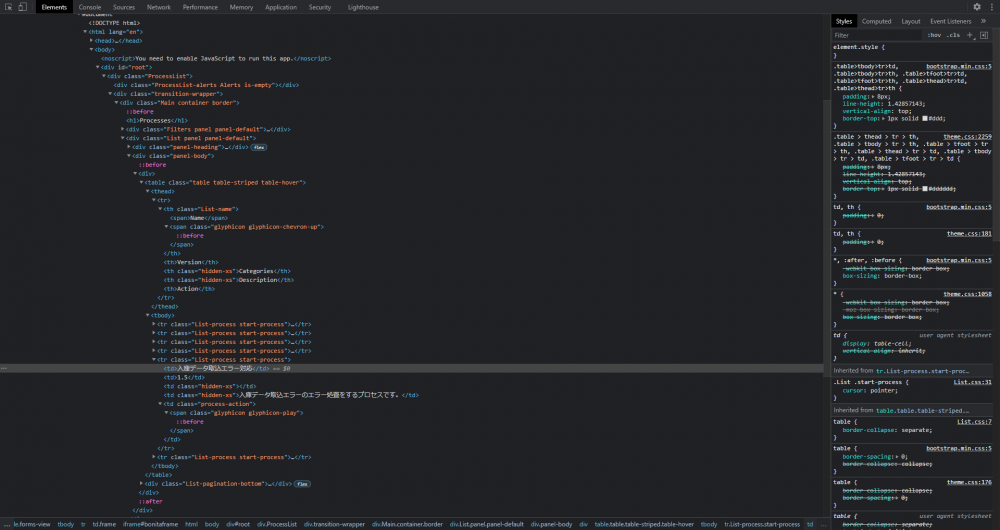Toggle the .cls class editor
The height and width of the screenshot is (530, 1000).
click(x=953, y=35)
